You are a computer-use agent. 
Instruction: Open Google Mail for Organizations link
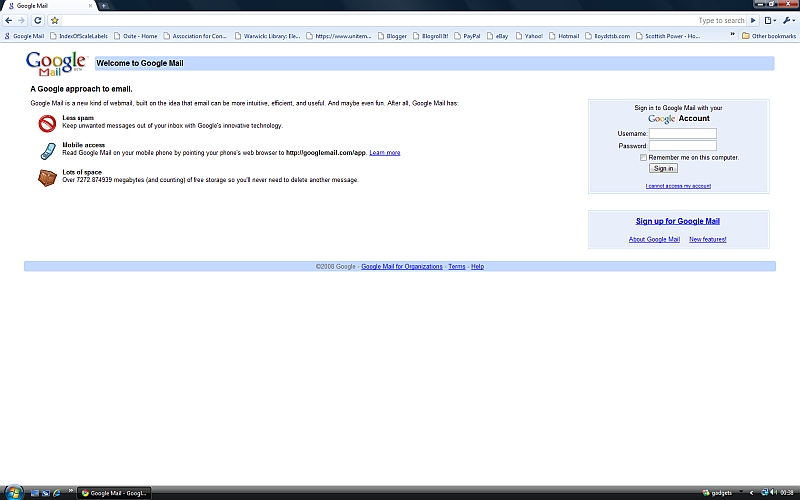coord(402,266)
